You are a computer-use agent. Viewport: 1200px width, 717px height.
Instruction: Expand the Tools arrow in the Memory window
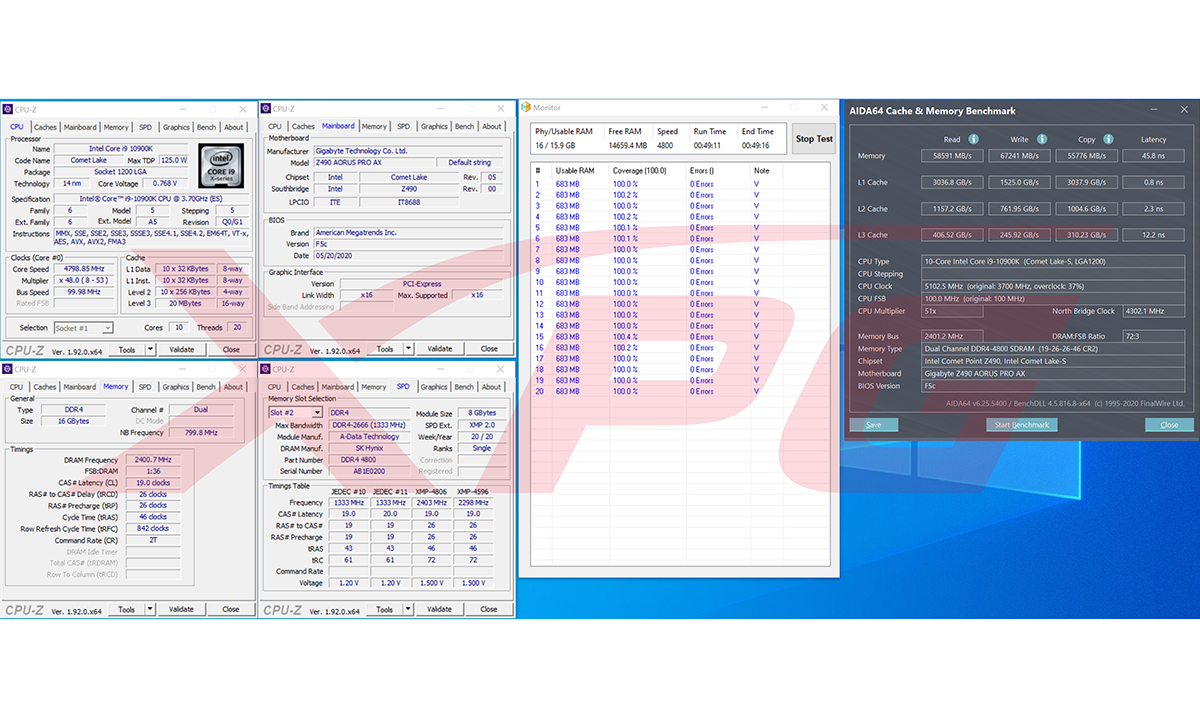tap(151, 609)
